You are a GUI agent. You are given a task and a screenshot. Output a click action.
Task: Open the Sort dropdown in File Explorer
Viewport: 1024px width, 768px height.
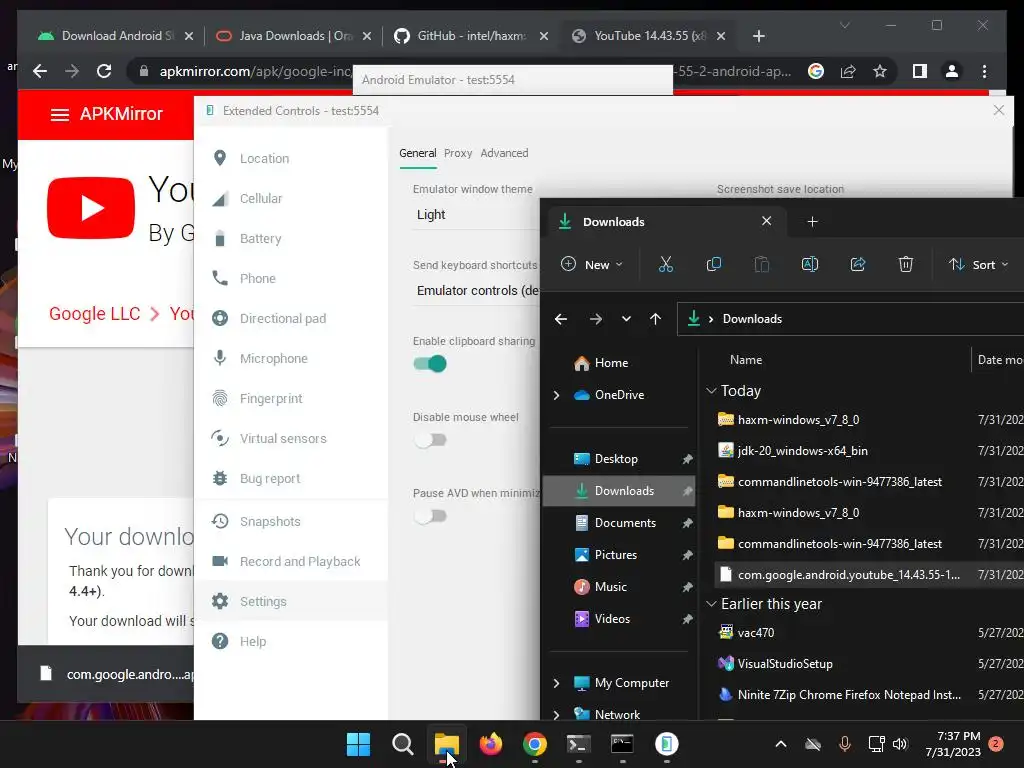point(978,264)
